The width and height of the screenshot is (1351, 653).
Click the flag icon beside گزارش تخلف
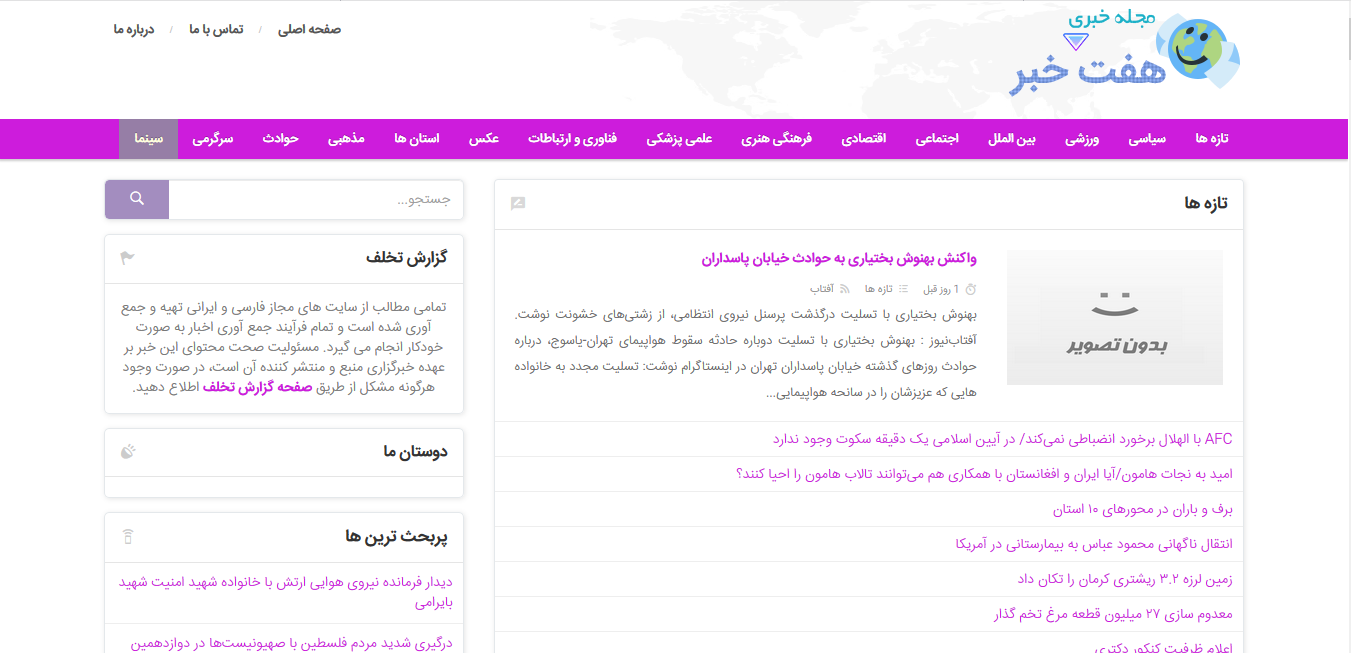[x=127, y=258]
